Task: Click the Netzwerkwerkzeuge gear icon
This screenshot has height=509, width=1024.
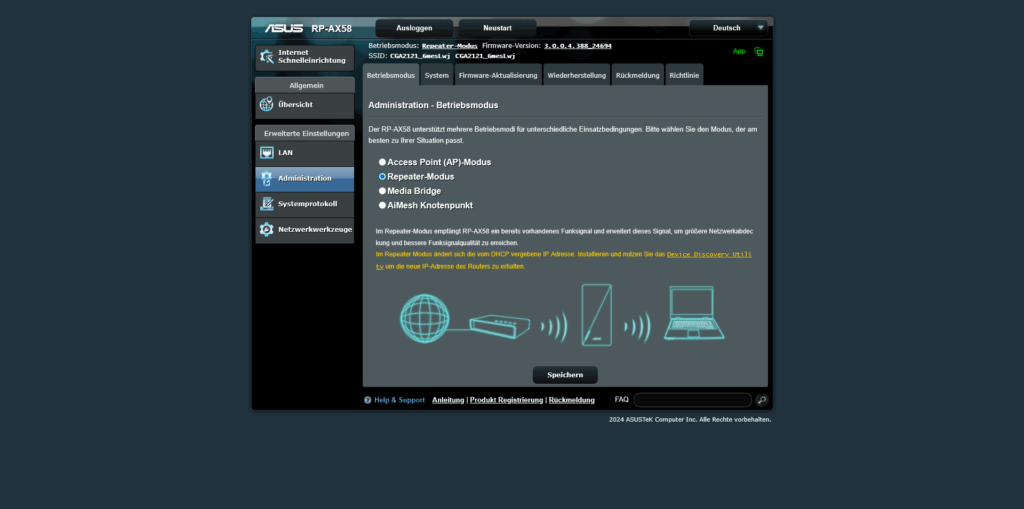Action: pyautogui.click(x=266, y=230)
